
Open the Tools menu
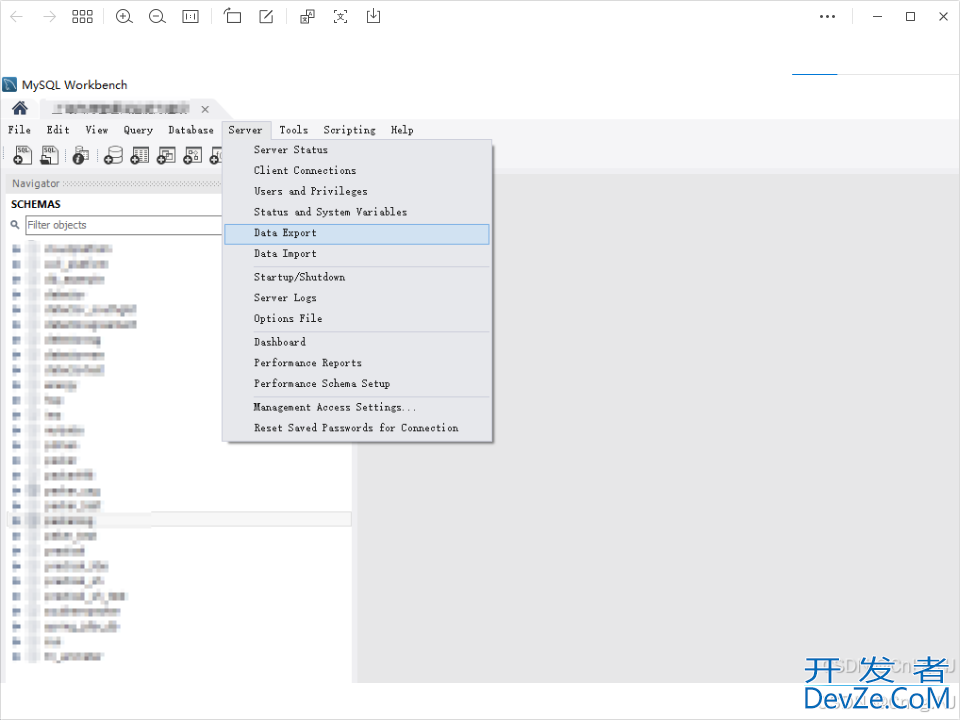click(294, 130)
